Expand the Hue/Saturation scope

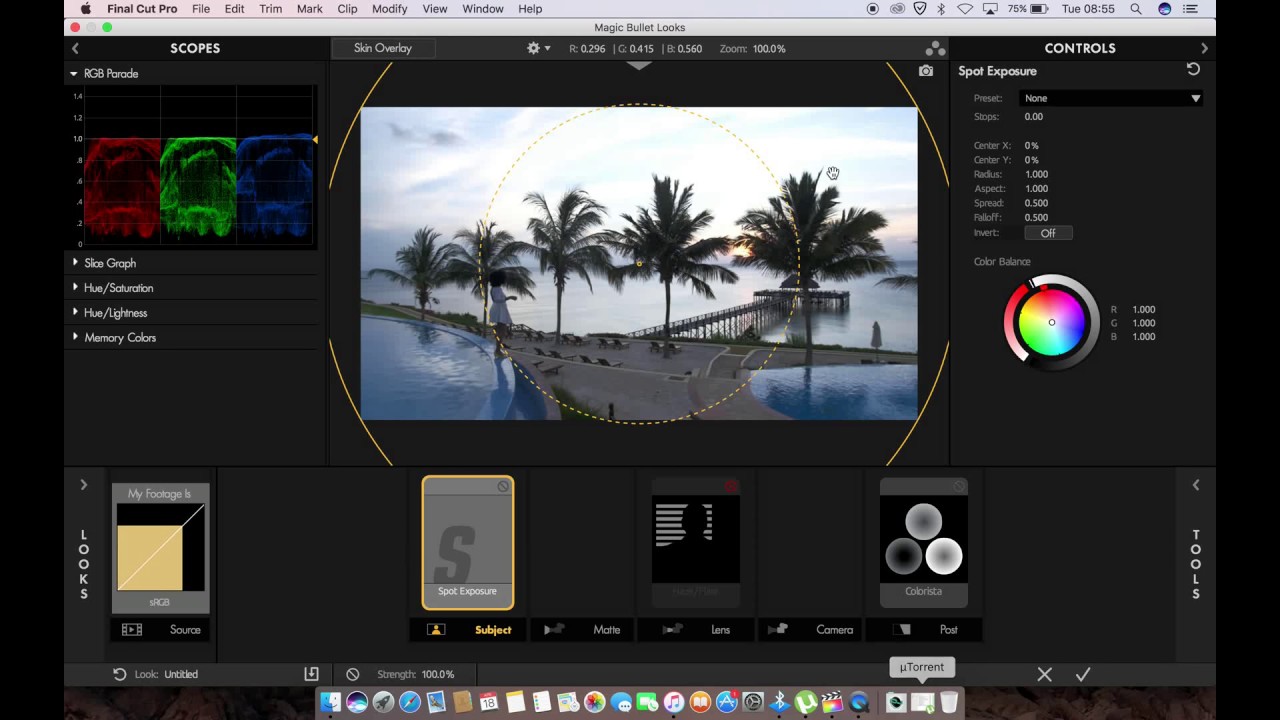coord(75,288)
